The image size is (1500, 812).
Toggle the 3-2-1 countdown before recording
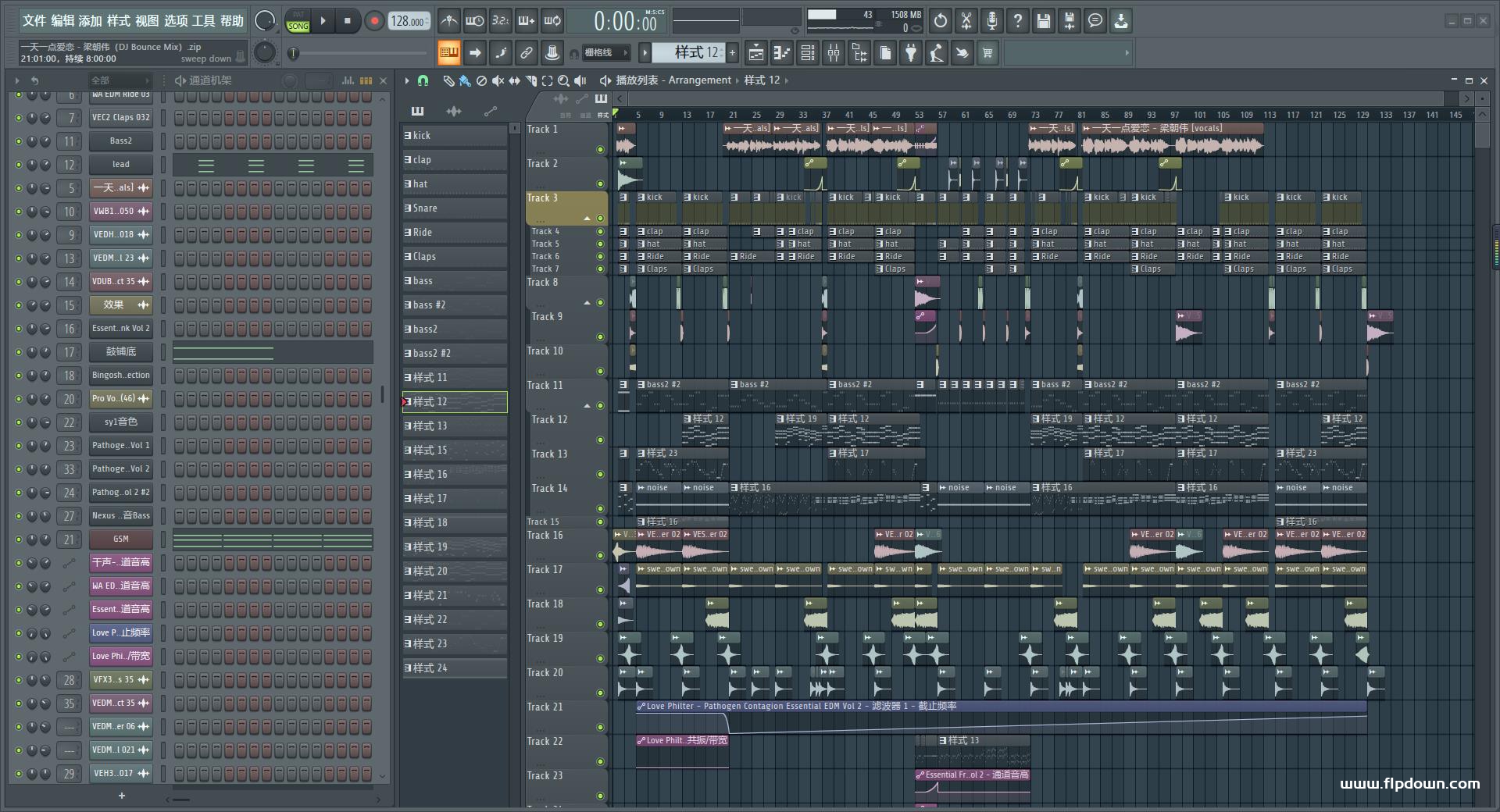(501, 21)
